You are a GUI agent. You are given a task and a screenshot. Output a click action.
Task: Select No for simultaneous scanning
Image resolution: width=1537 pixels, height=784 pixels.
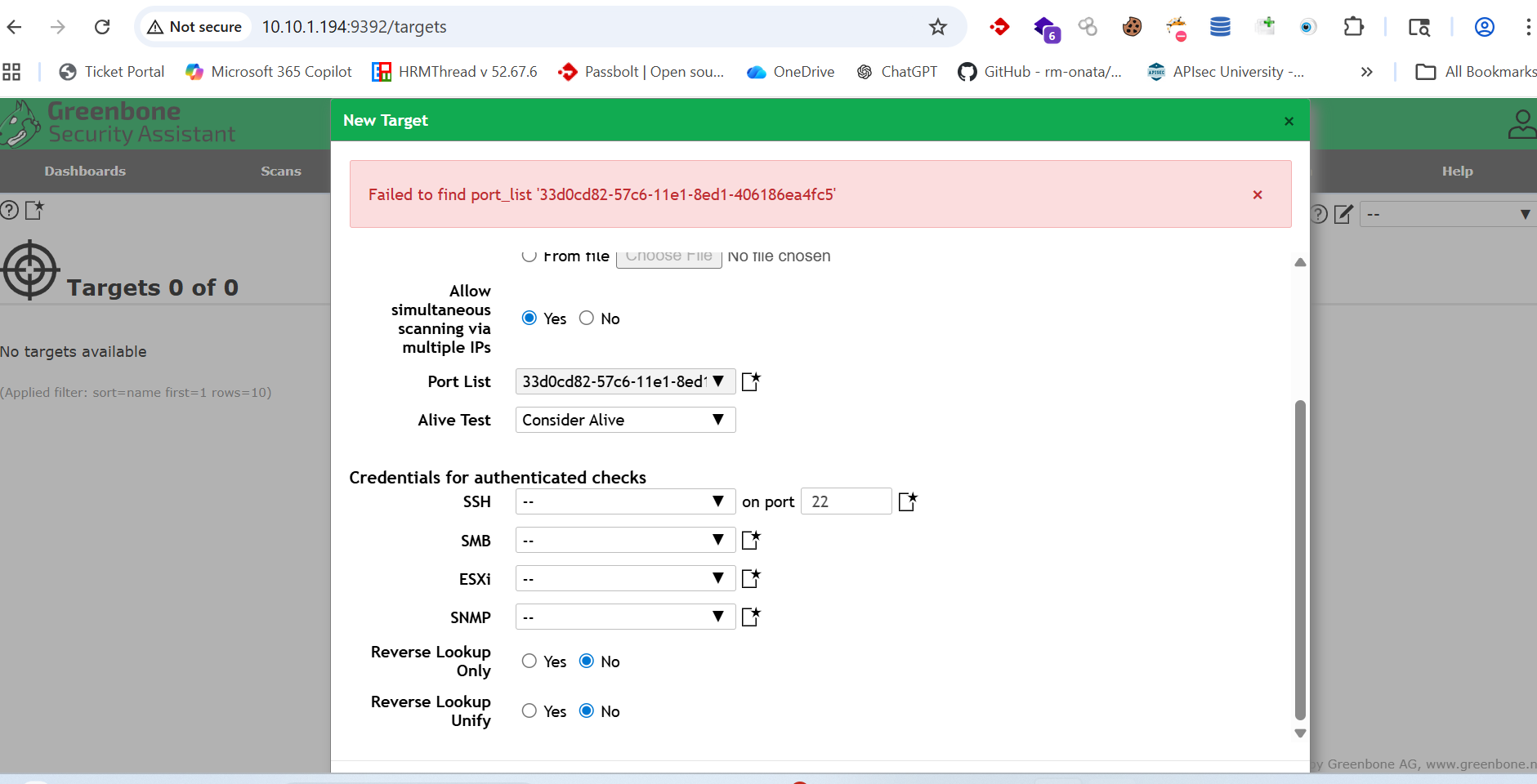click(587, 318)
